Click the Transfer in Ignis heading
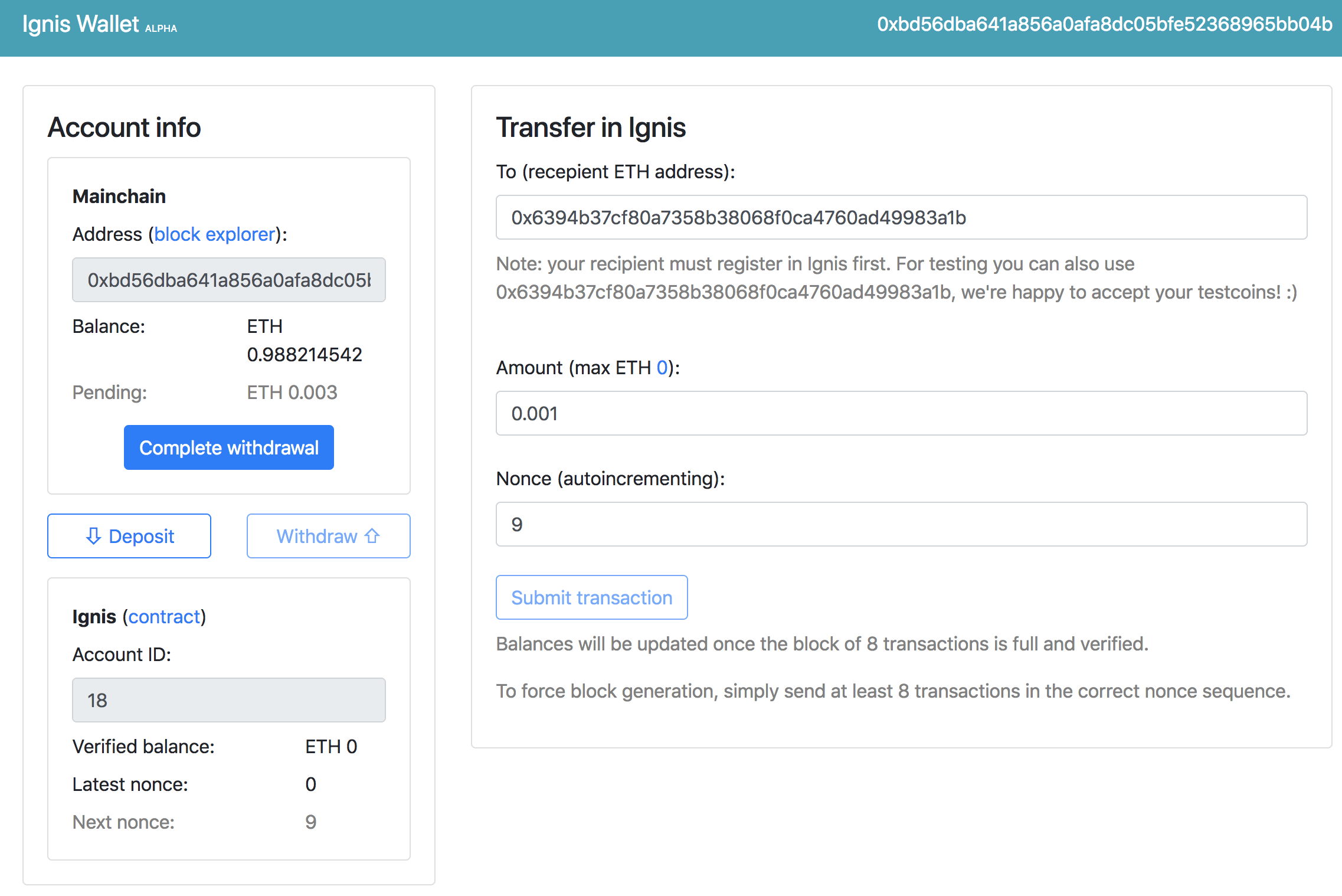 tap(591, 127)
